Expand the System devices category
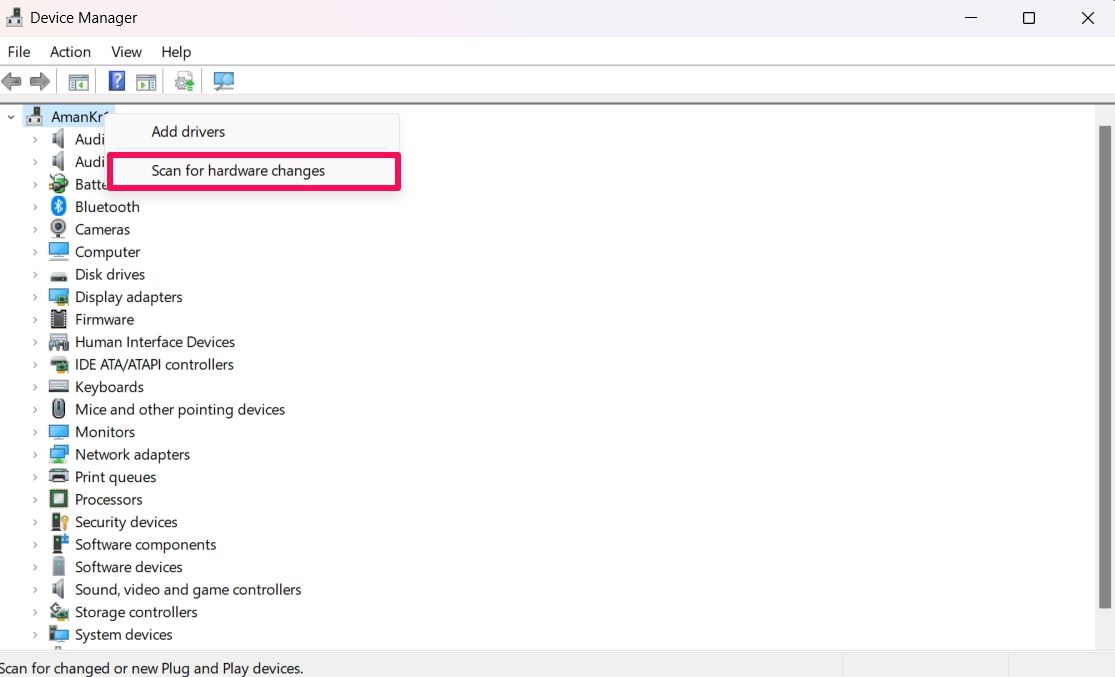This screenshot has height=677, width=1115. [x=35, y=634]
